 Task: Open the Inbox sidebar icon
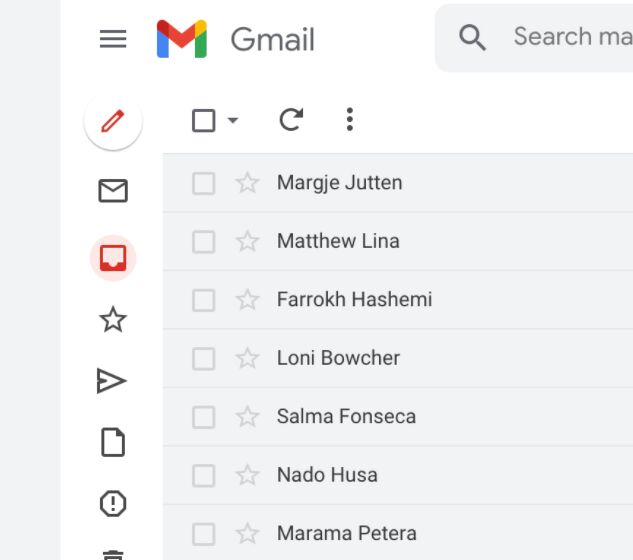coord(113,258)
